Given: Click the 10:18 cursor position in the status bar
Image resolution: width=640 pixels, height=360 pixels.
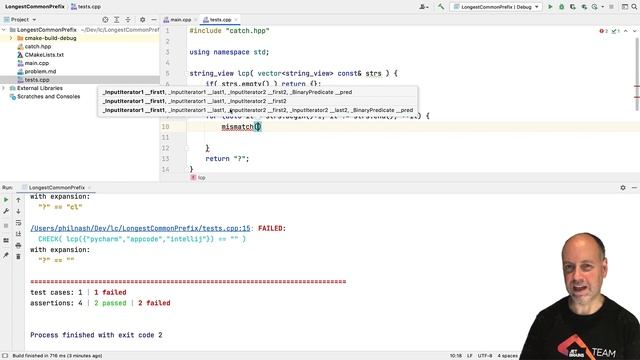Looking at the screenshot, I should coord(456,356).
